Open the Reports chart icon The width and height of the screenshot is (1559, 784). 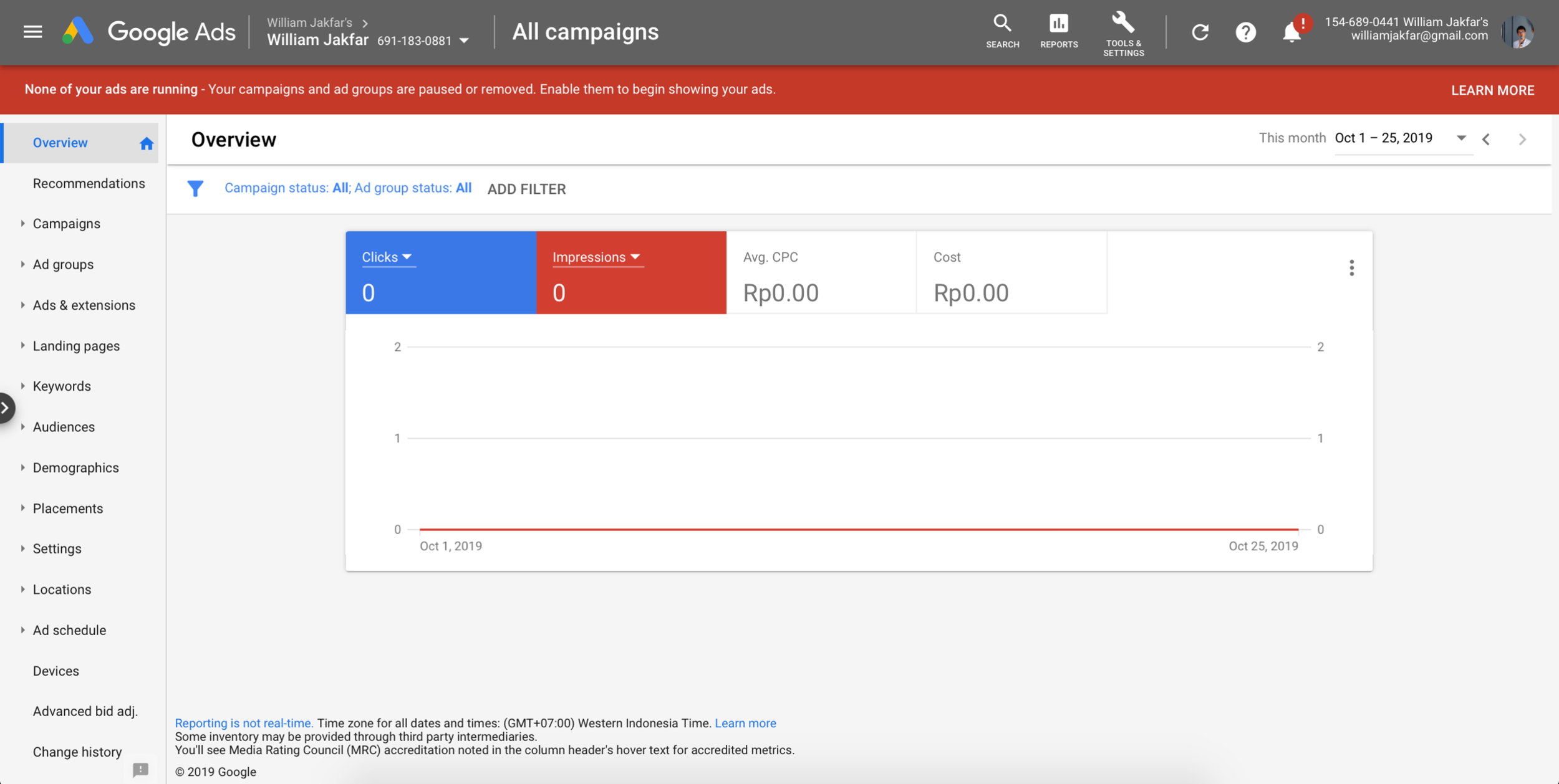[1058, 31]
